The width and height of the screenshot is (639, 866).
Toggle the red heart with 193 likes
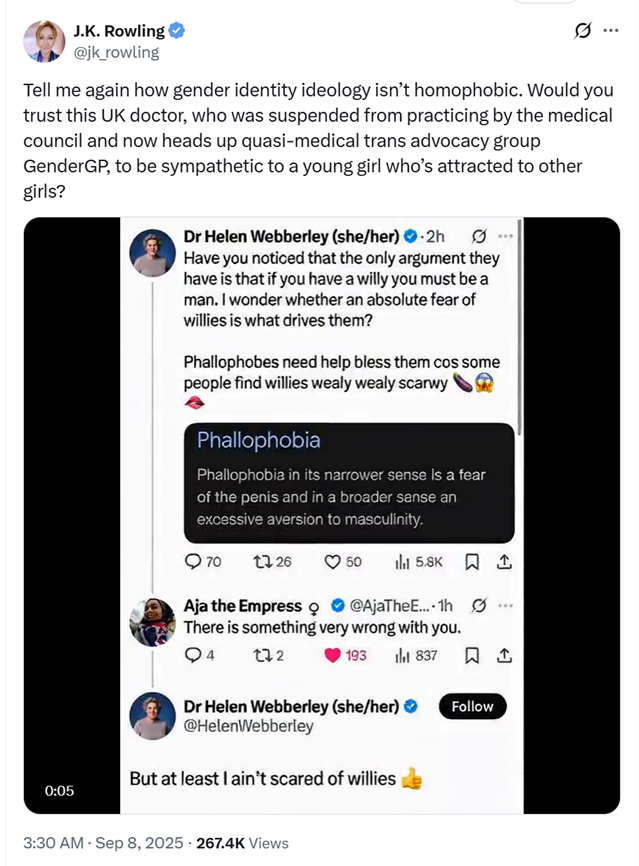pyautogui.click(x=332, y=655)
